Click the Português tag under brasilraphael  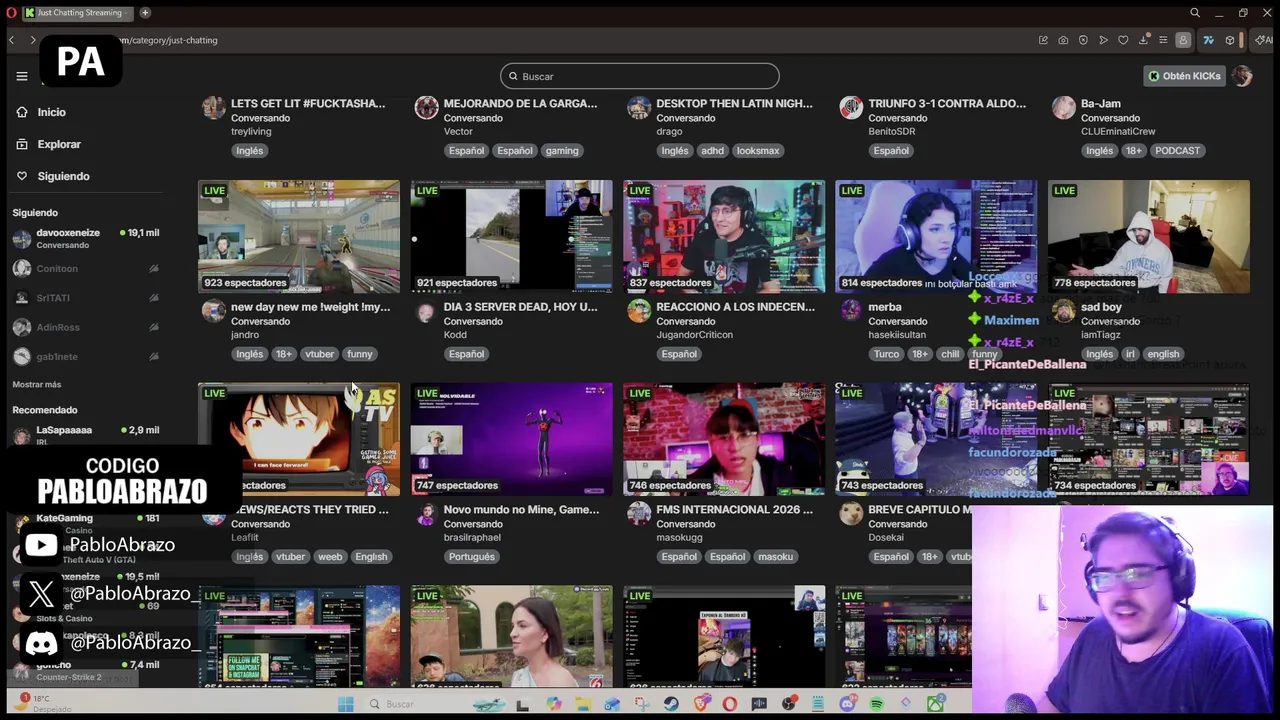pos(471,557)
